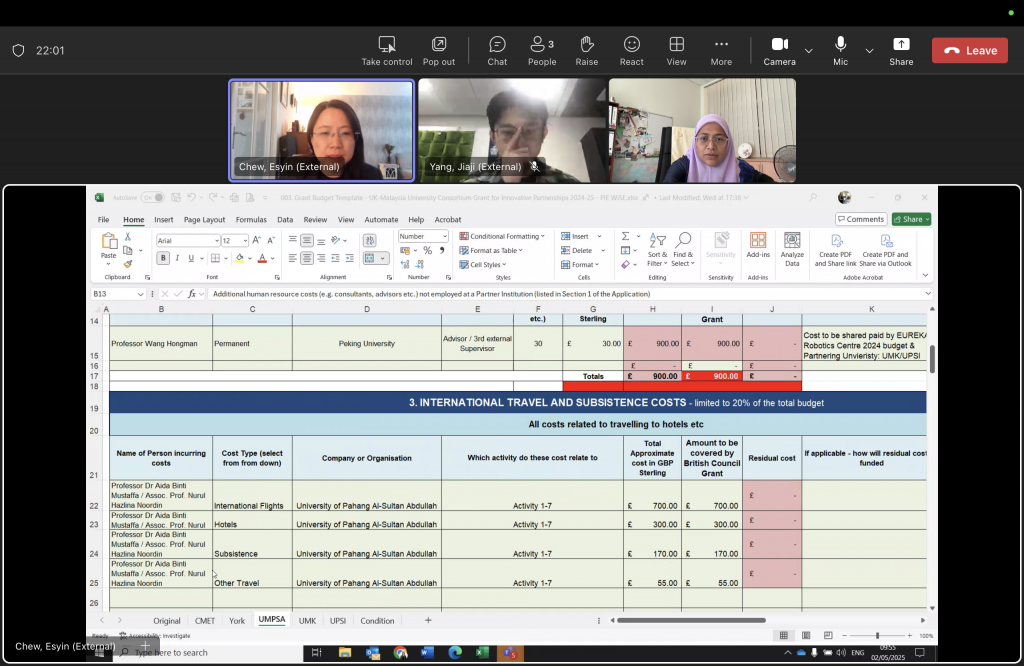Click the Insert Function fx icon

pos(192,294)
